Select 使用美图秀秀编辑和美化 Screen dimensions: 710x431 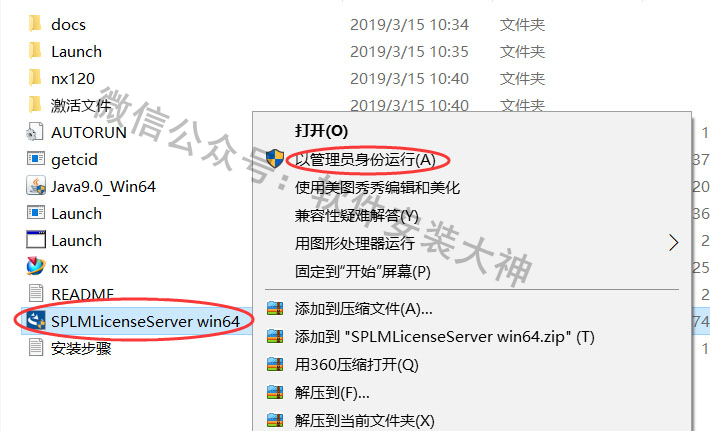[x=377, y=187]
